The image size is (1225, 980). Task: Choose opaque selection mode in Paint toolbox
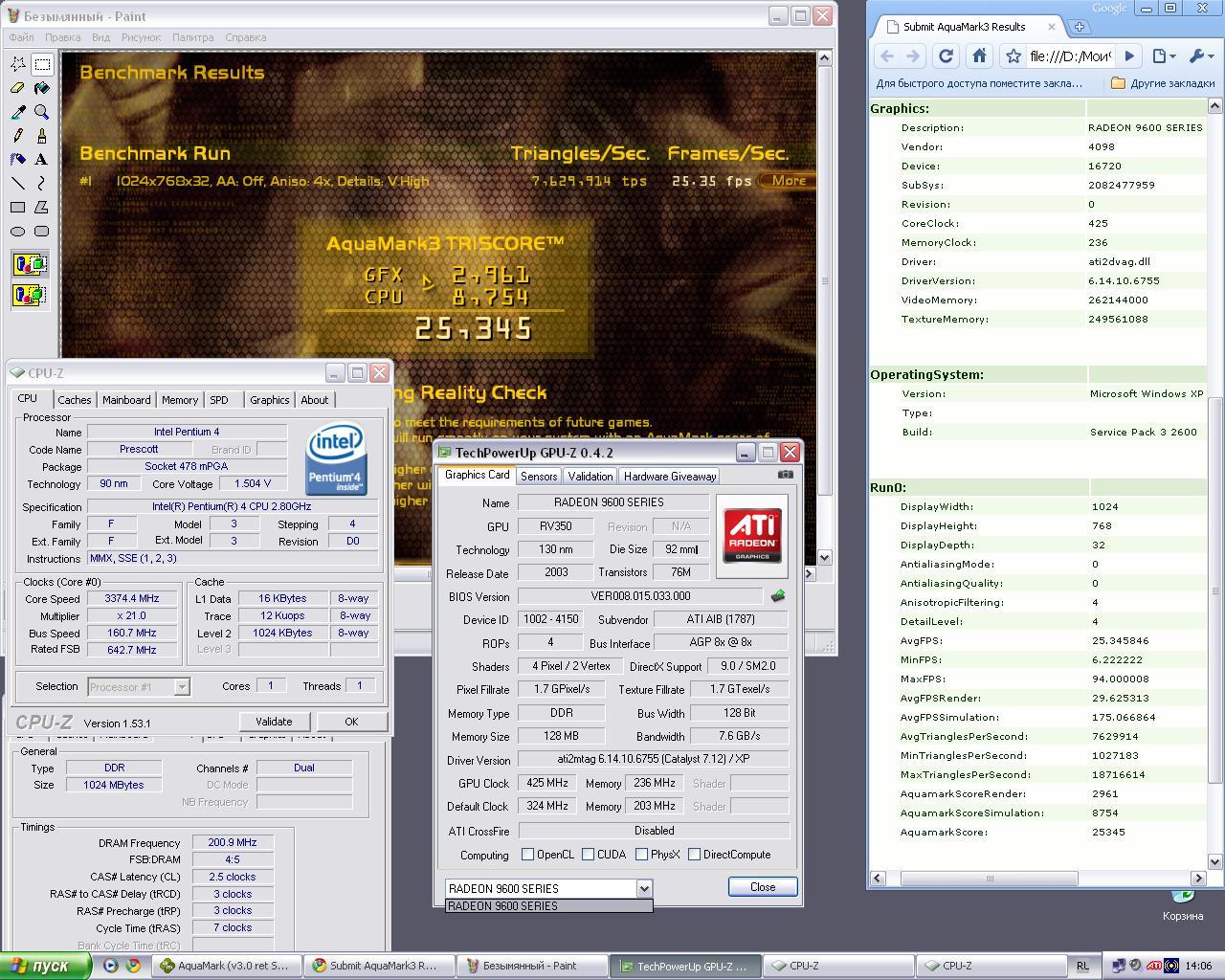30,264
